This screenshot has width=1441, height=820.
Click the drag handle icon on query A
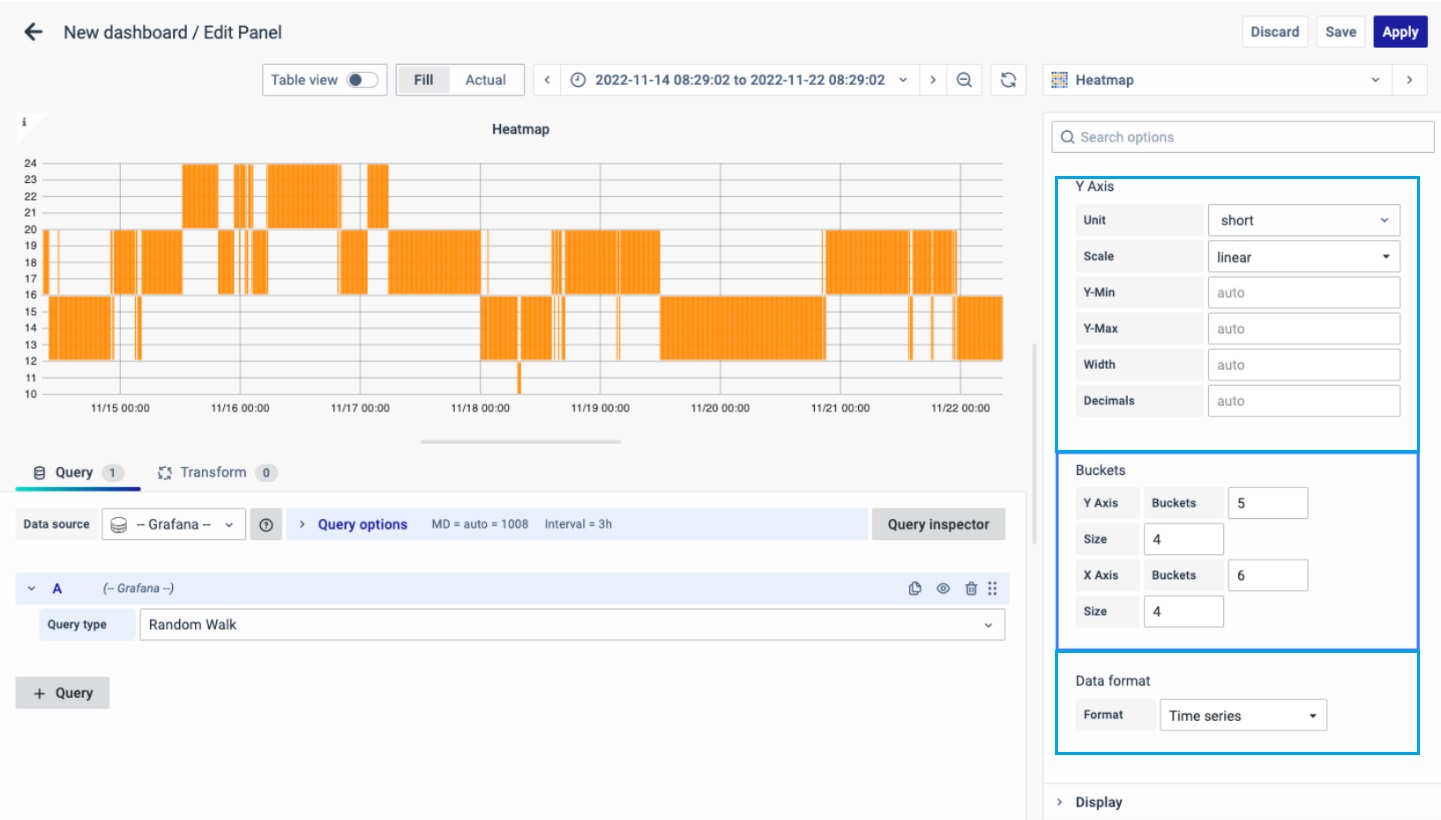coord(993,589)
